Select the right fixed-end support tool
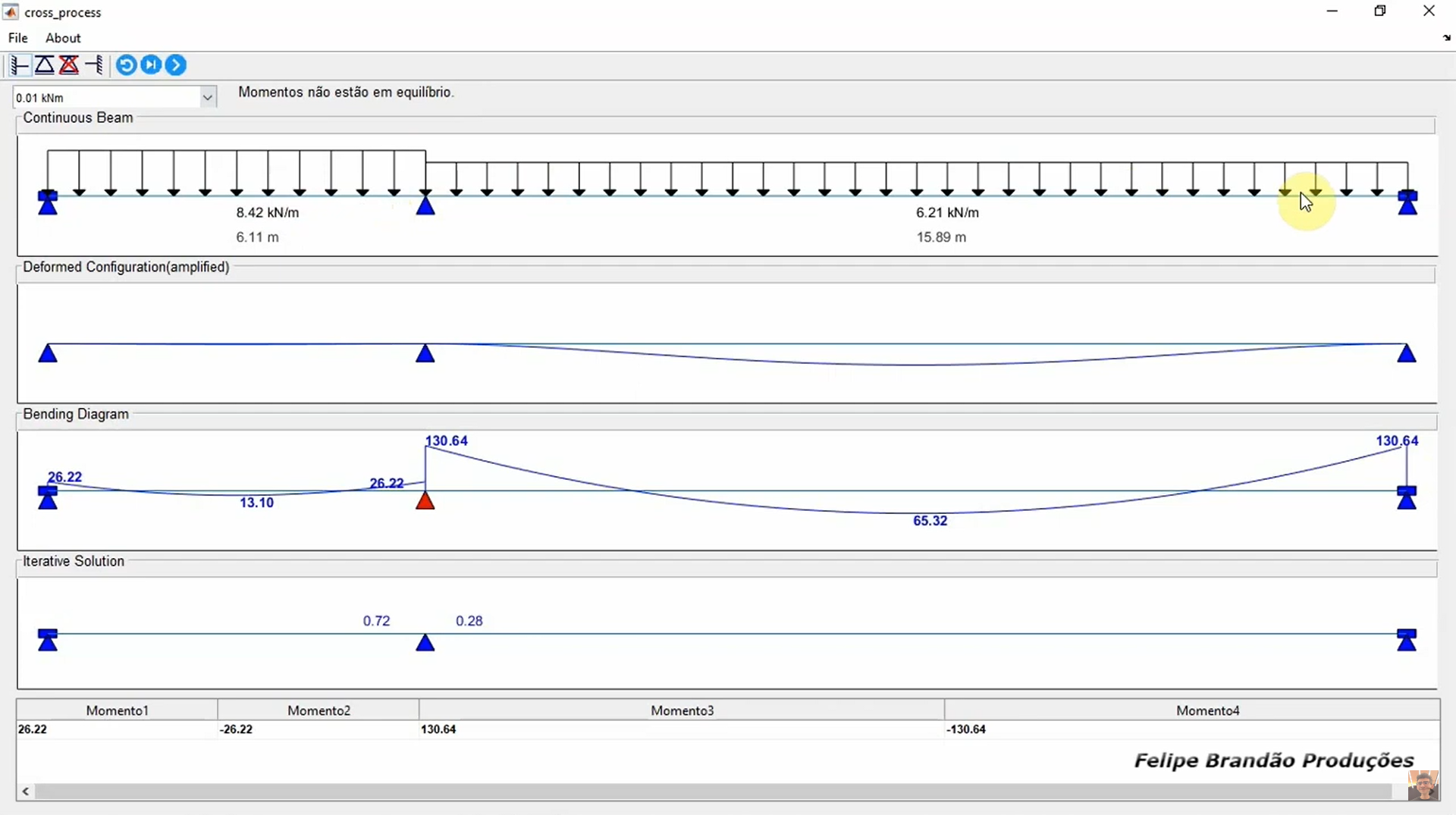 pyautogui.click(x=94, y=65)
